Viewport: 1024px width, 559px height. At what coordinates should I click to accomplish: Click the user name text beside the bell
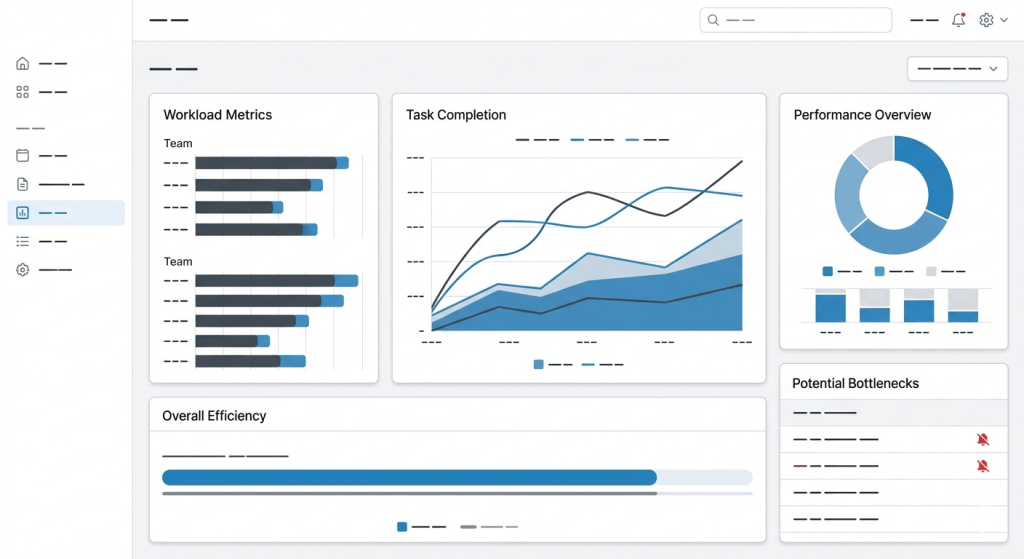[924, 20]
